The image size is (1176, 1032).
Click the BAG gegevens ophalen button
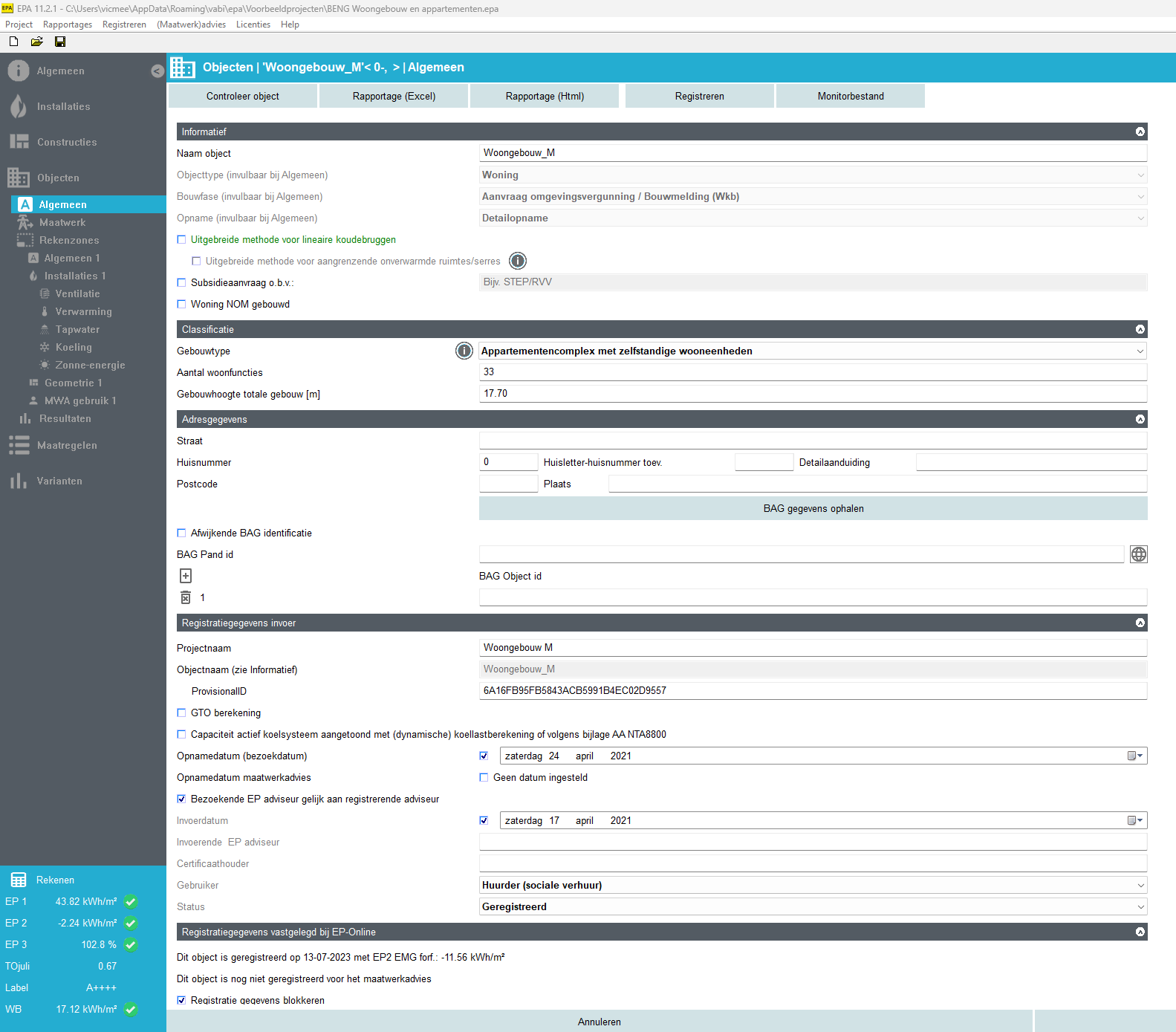813,508
